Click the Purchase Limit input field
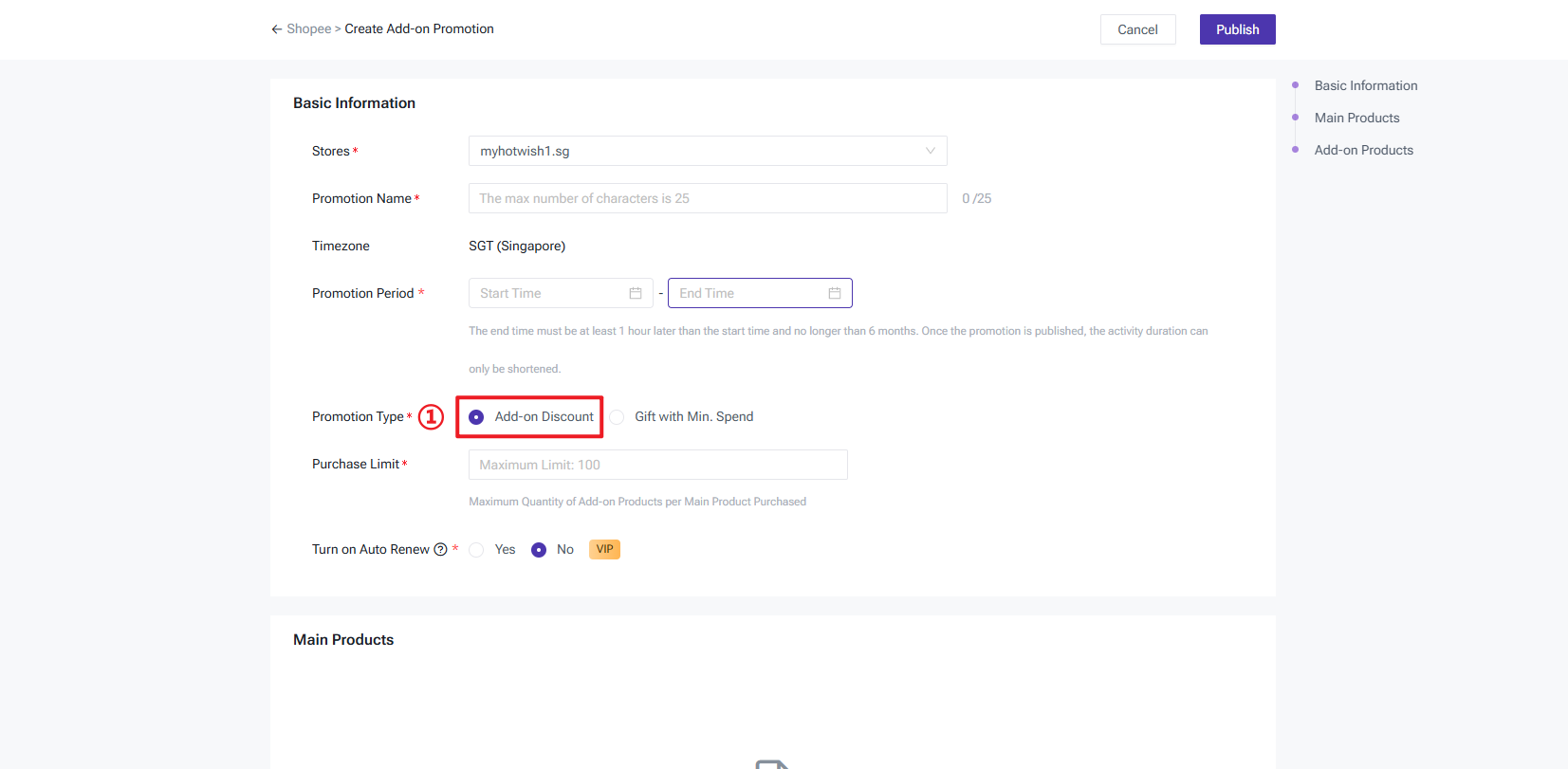This screenshot has height=769, width=1568. (x=657, y=465)
